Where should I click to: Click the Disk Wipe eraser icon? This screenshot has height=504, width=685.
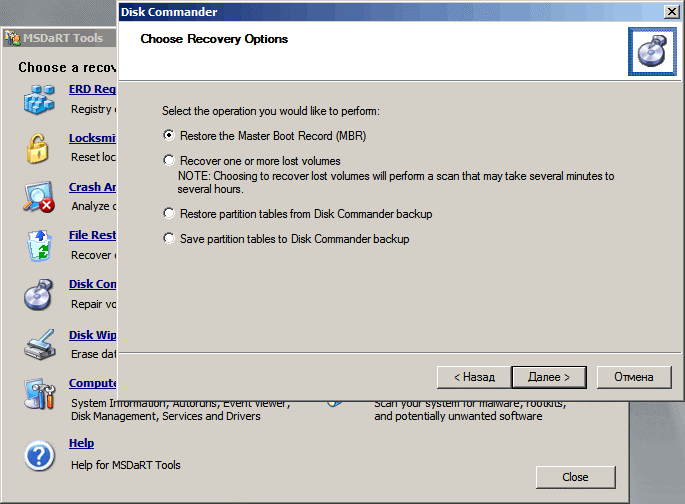click(40, 345)
